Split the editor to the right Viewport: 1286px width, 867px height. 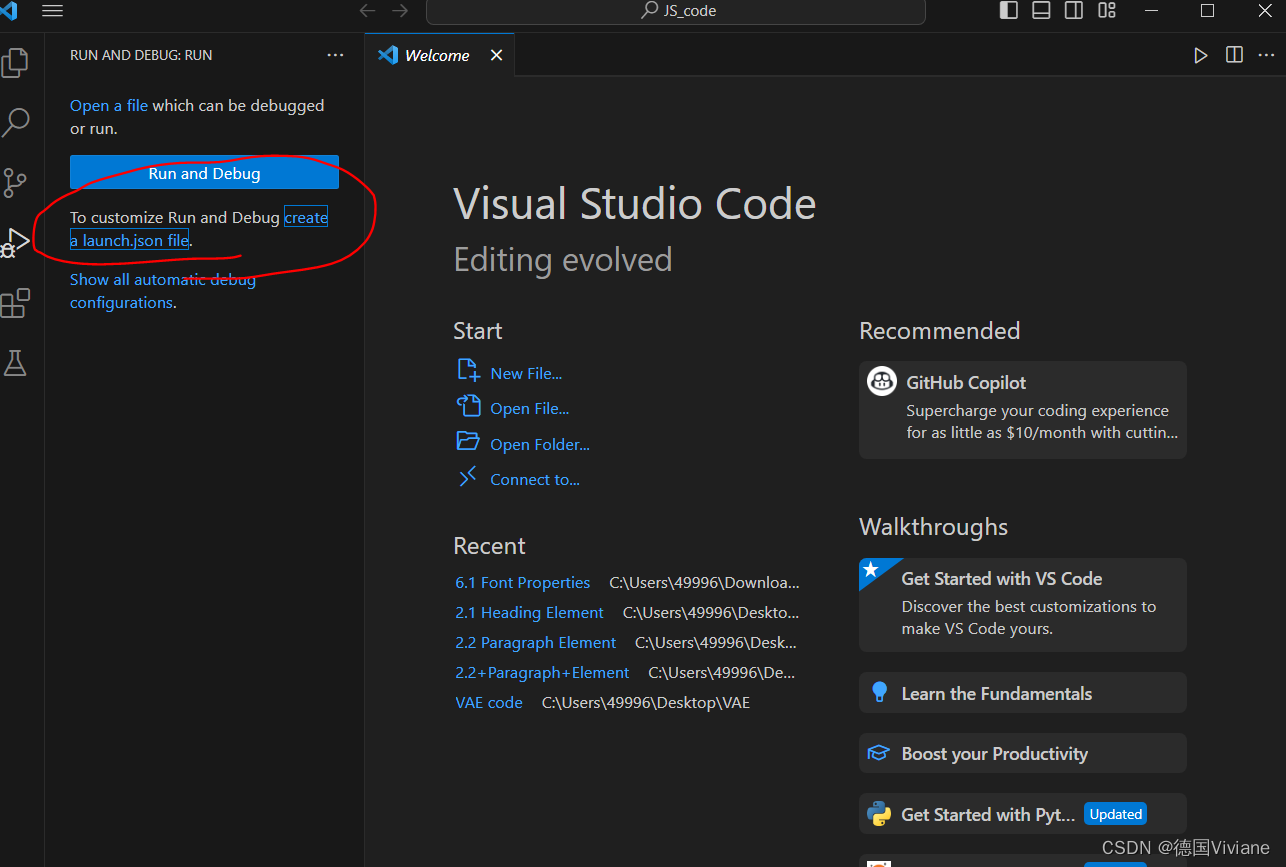tap(1235, 55)
